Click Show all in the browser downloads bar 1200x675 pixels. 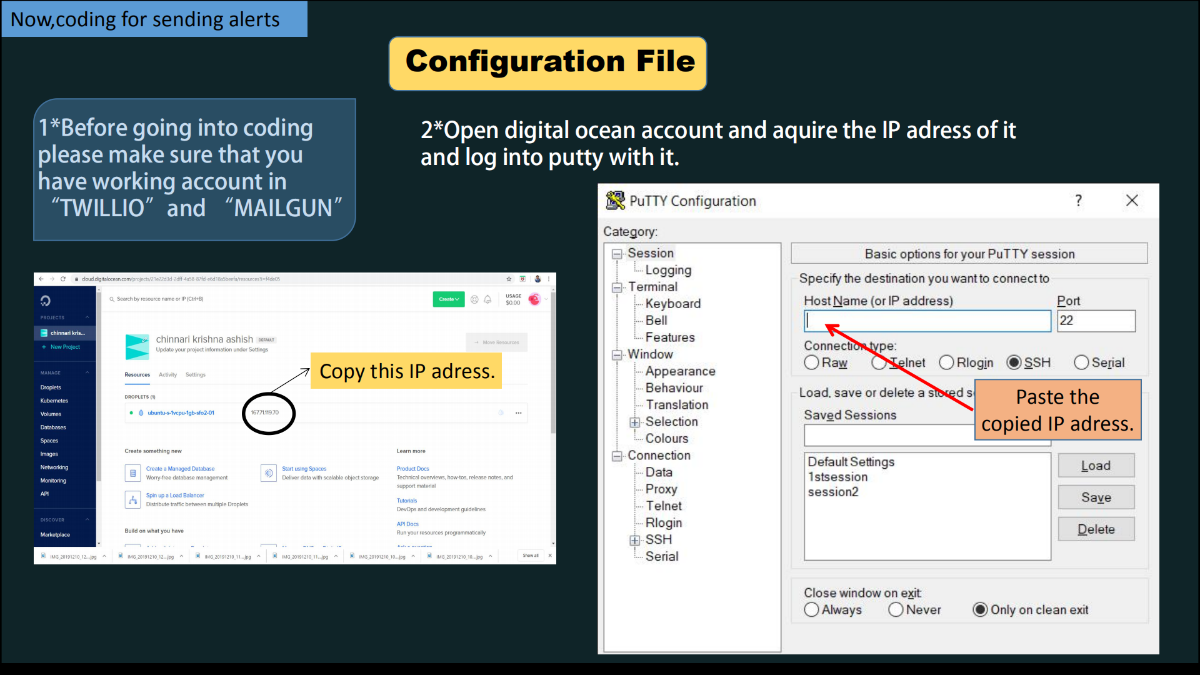[x=530, y=556]
